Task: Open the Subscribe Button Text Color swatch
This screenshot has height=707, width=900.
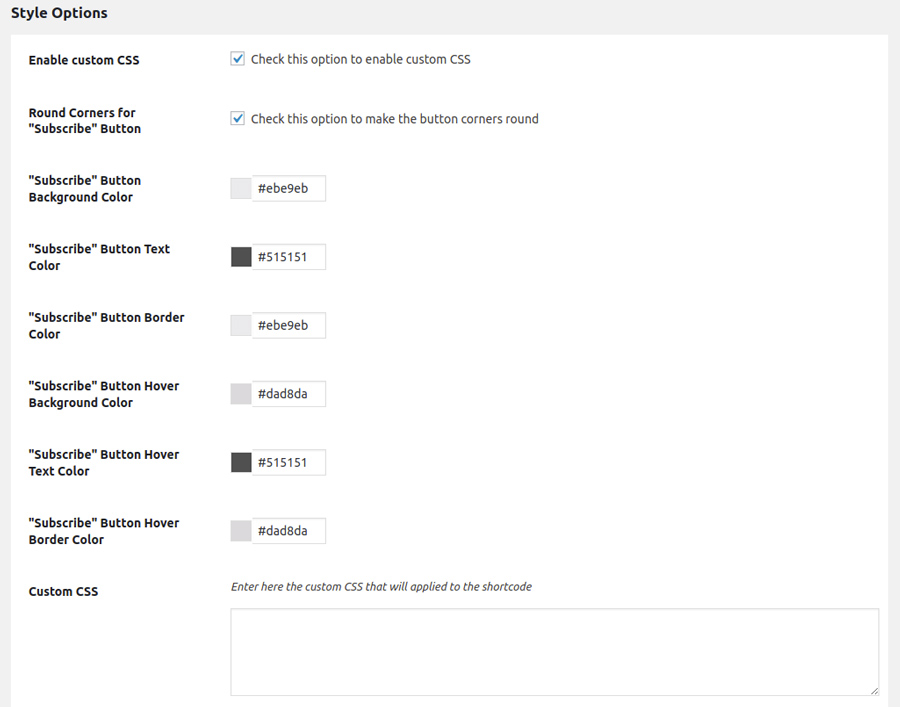Action: click(241, 257)
